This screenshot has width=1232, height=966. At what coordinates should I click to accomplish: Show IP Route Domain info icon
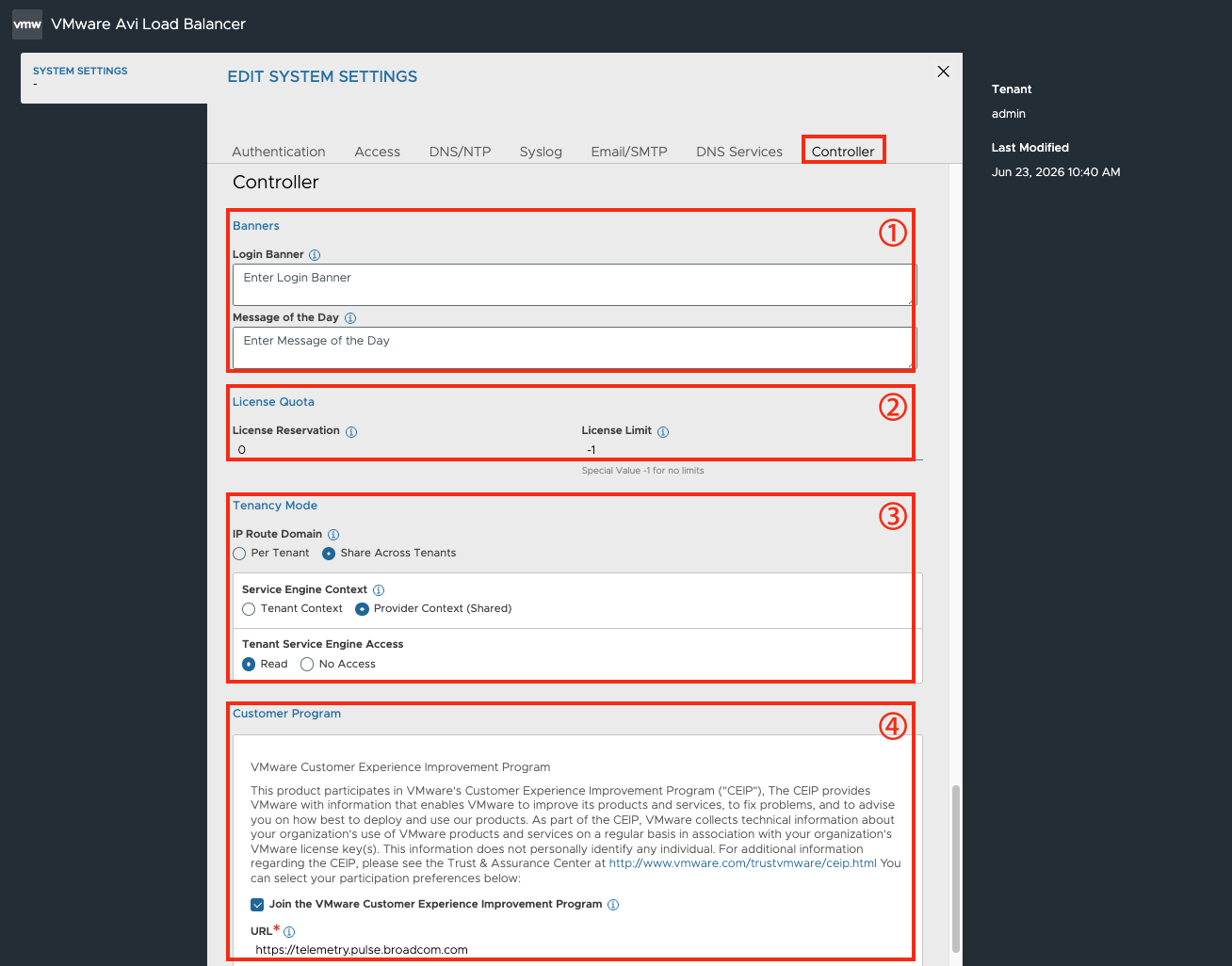(x=333, y=535)
